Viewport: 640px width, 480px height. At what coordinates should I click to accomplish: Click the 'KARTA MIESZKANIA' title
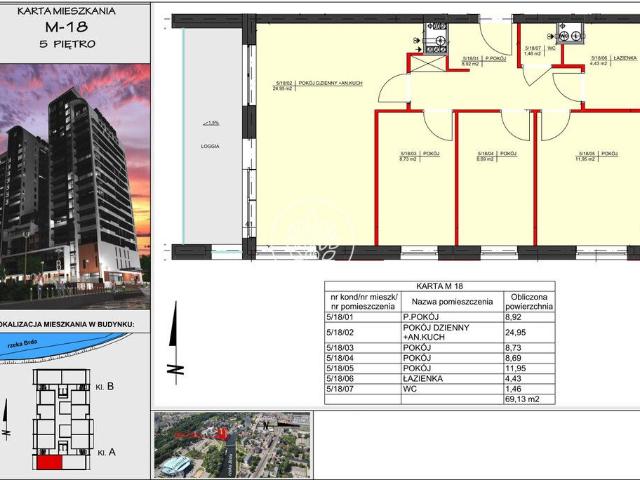click(x=66, y=11)
